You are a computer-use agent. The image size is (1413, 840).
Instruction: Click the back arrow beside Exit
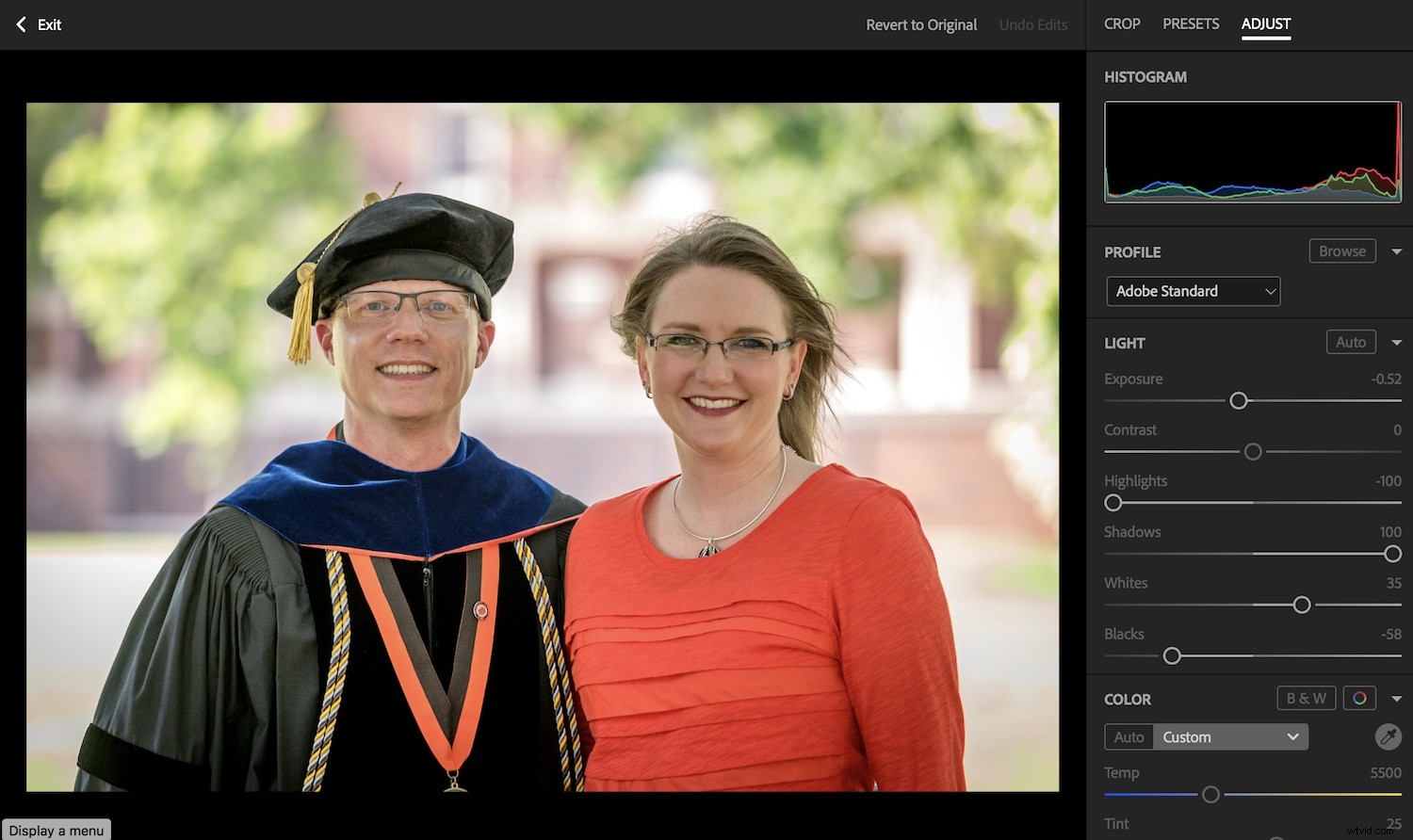(x=20, y=24)
